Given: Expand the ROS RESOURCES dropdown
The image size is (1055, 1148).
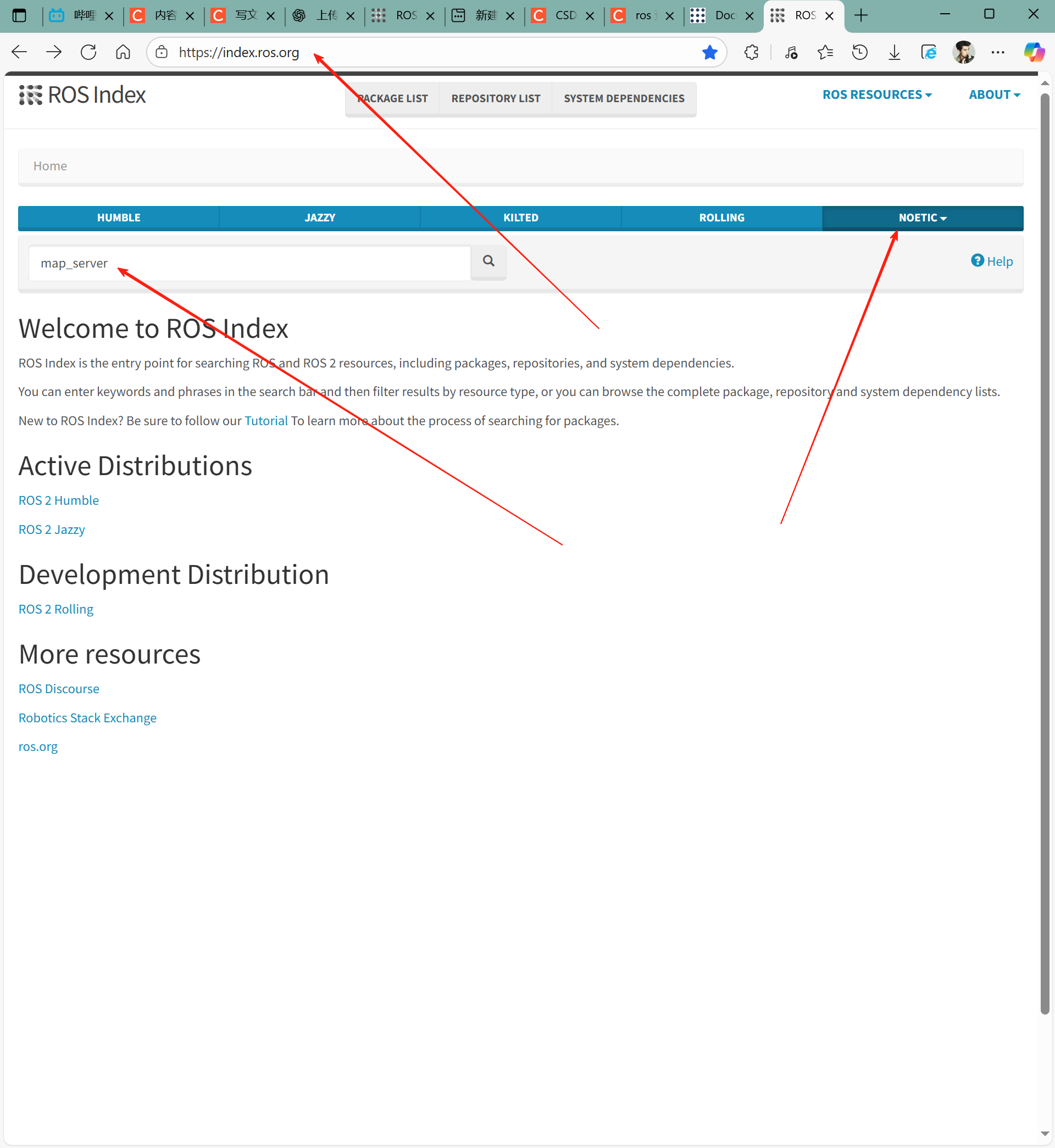Looking at the screenshot, I should (x=877, y=94).
